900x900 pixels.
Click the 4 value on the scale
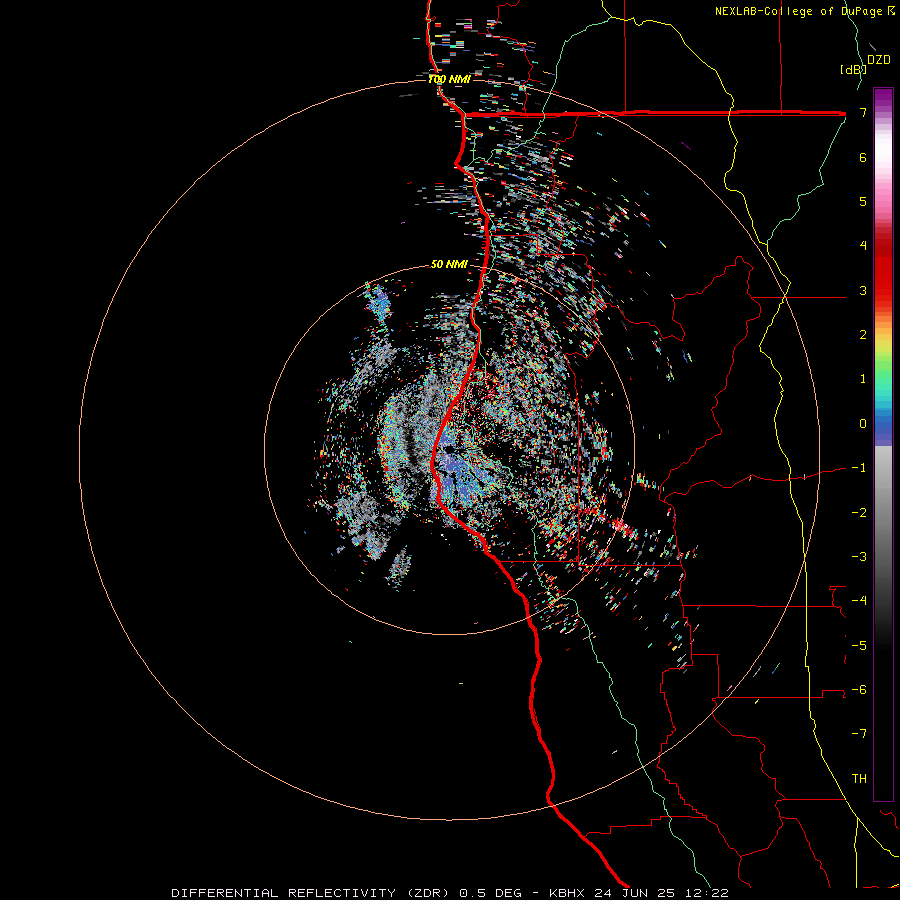pyautogui.click(x=863, y=246)
